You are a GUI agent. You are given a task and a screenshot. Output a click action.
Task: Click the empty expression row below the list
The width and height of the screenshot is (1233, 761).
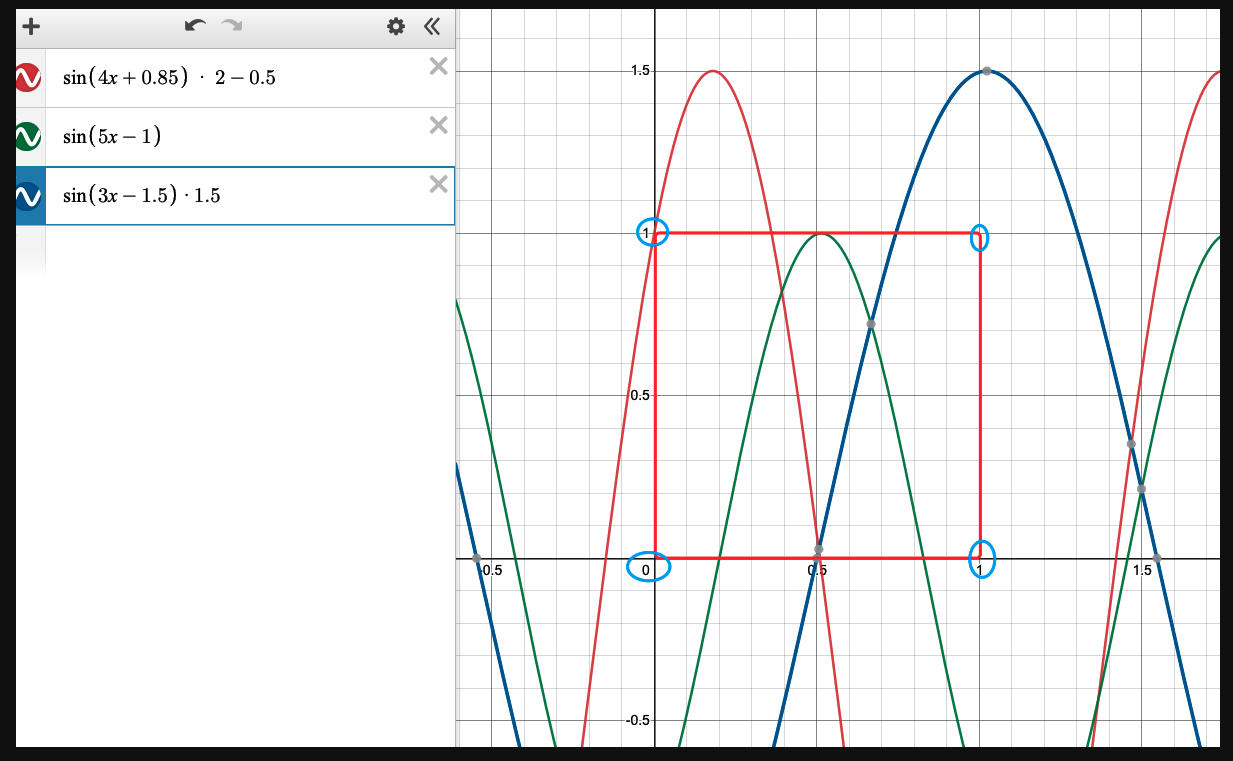pos(235,250)
